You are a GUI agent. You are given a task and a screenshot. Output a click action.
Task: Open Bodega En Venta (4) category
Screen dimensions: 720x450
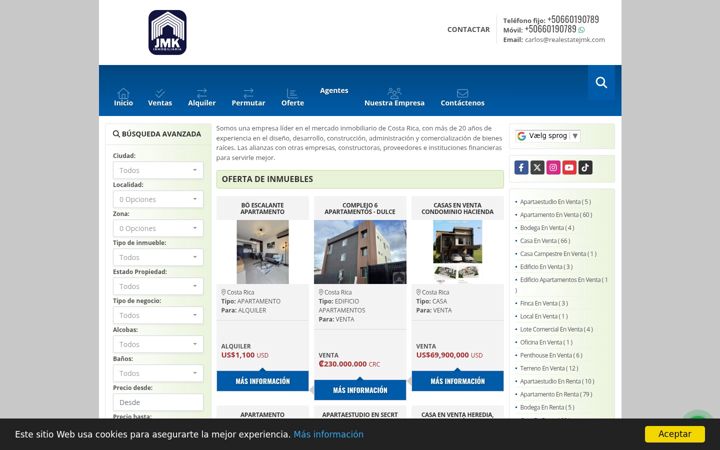(x=547, y=228)
